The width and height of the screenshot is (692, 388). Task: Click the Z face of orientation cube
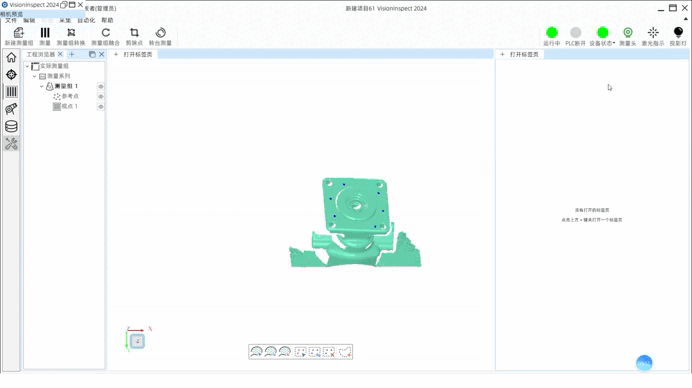point(137,341)
